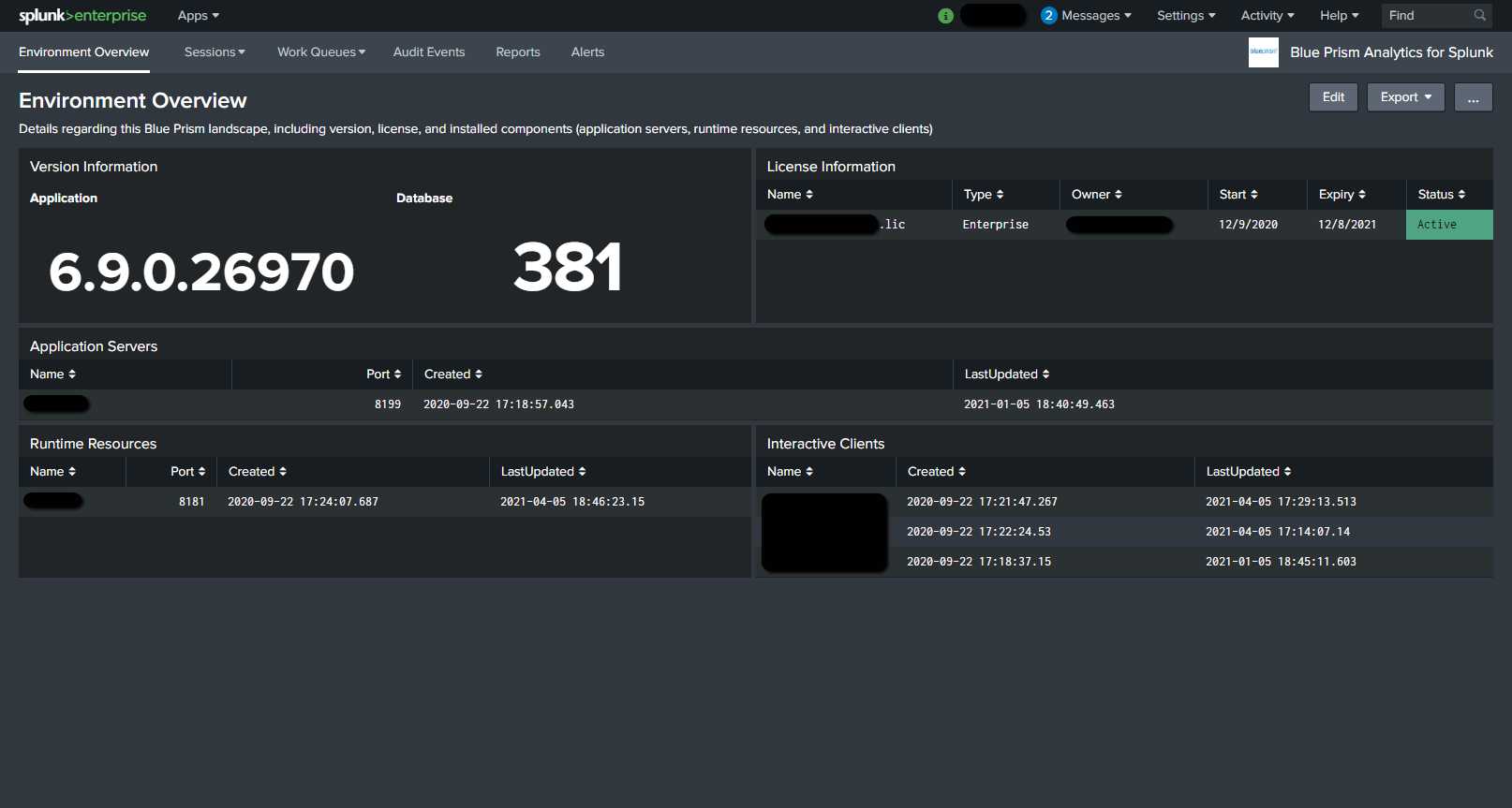
Task: Sort License table by Type column
Action: coord(984,195)
